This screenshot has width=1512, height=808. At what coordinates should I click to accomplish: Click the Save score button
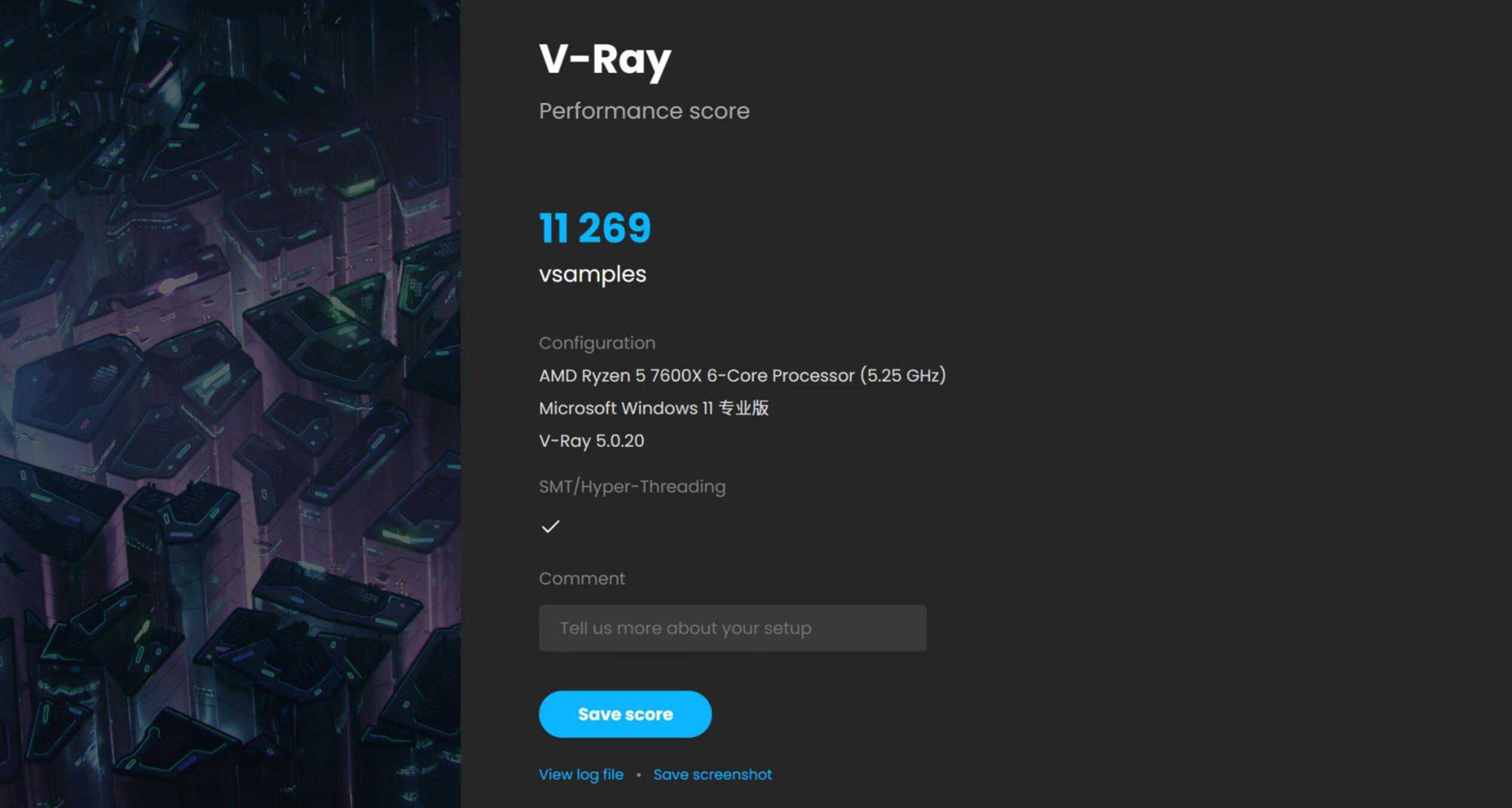pos(625,714)
